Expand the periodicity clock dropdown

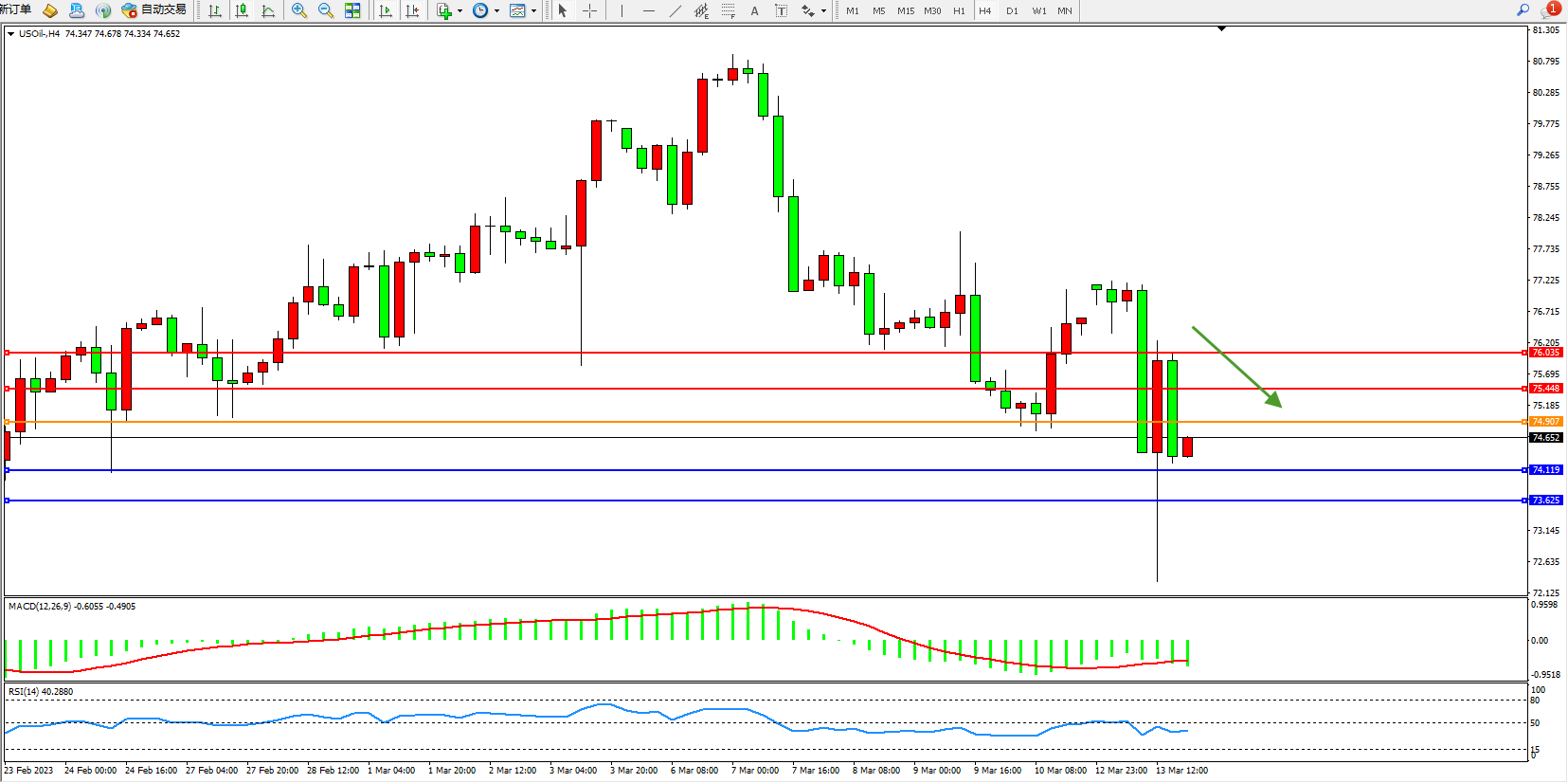[496, 11]
